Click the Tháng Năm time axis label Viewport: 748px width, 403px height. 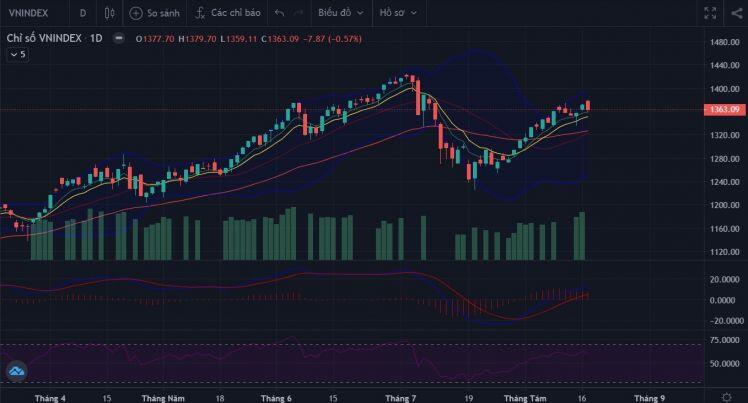[163, 398]
